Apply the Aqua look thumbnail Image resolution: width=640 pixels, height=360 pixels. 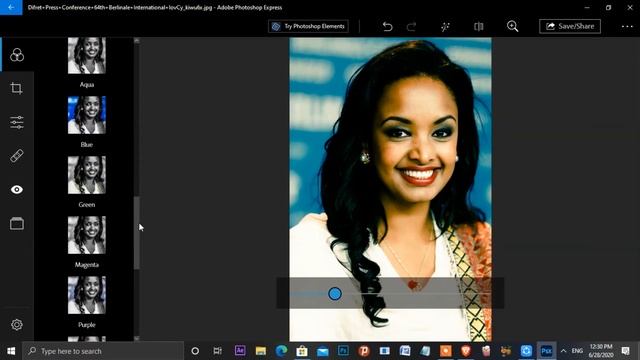click(x=87, y=56)
